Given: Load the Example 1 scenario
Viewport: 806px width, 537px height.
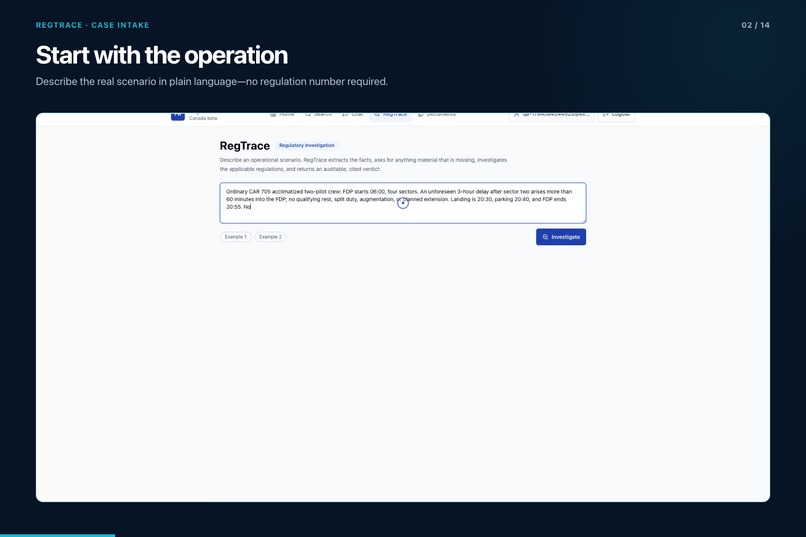Looking at the screenshot, I should tap(235, 237).
